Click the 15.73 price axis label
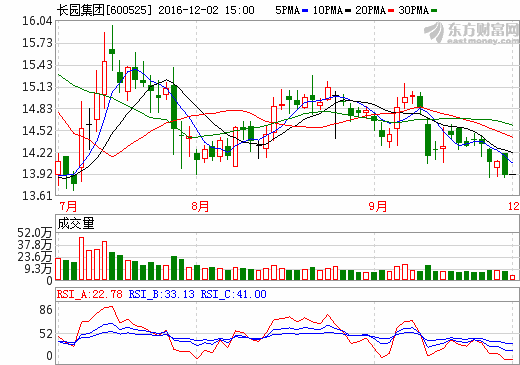The width and height of the screenshot is (520, 365). [x=37, y=43]
